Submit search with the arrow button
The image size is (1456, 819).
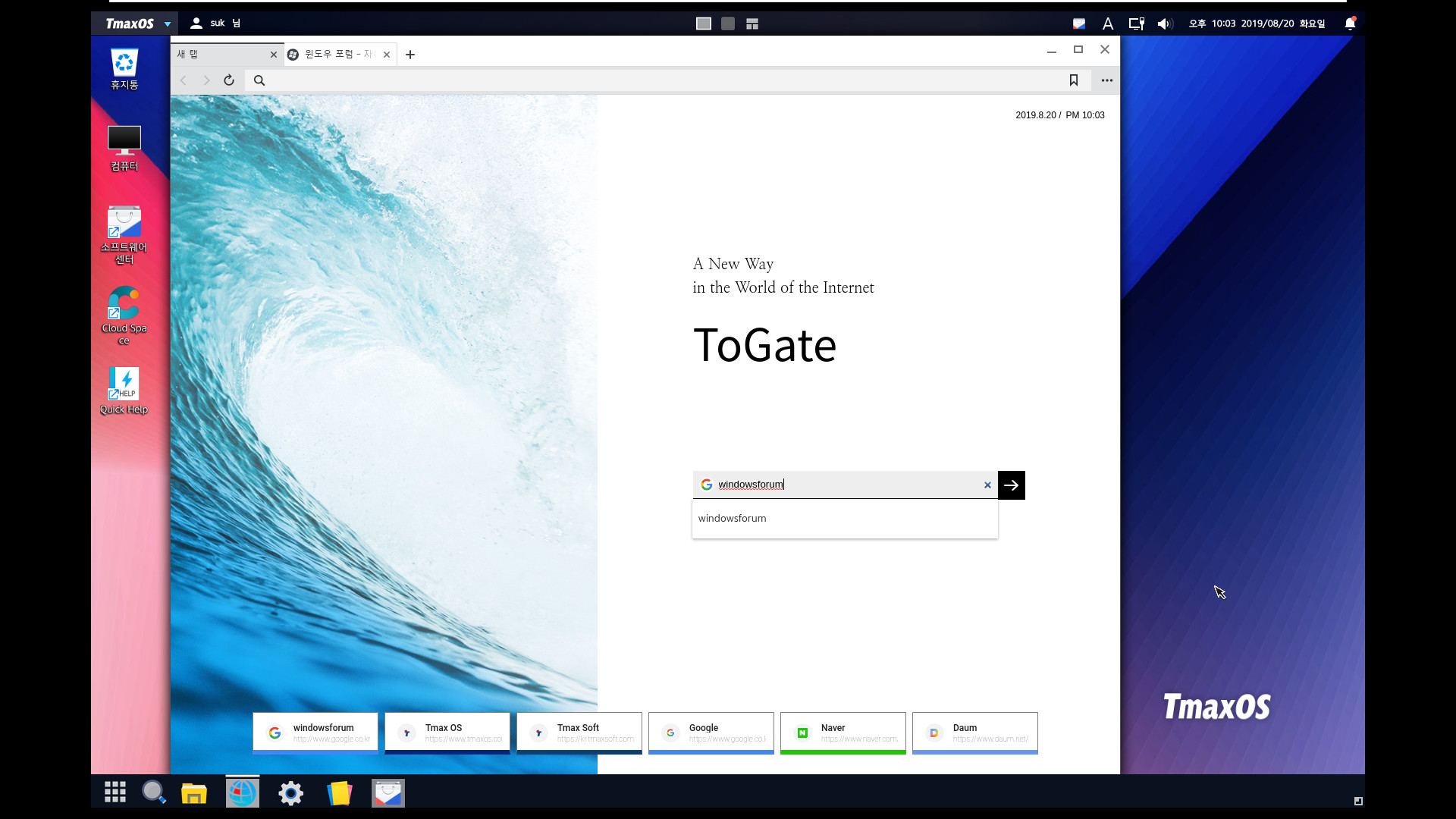click(1012, 485)
